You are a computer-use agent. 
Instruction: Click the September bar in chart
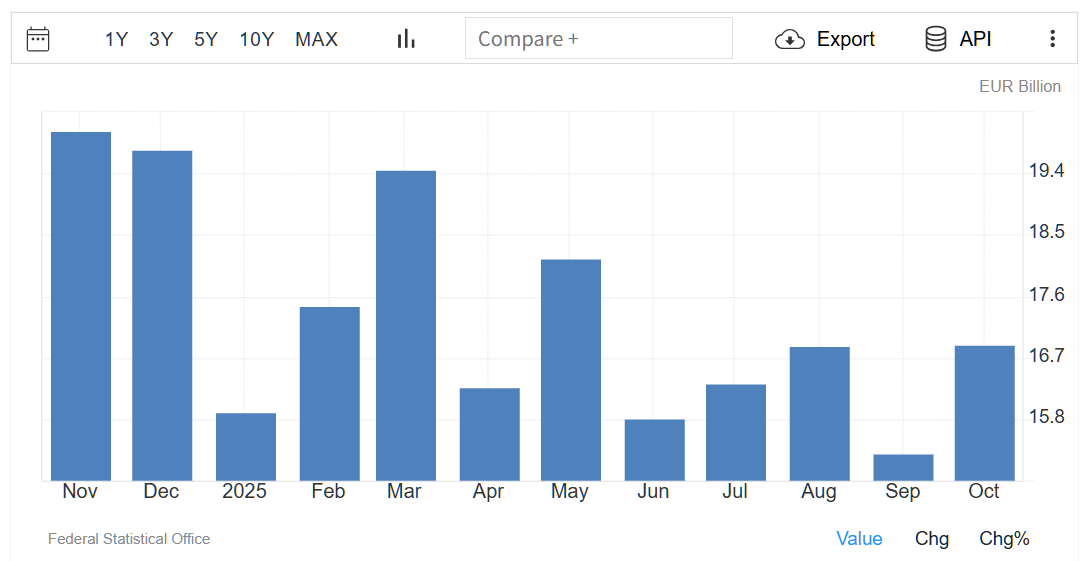[x=903, y=467]
